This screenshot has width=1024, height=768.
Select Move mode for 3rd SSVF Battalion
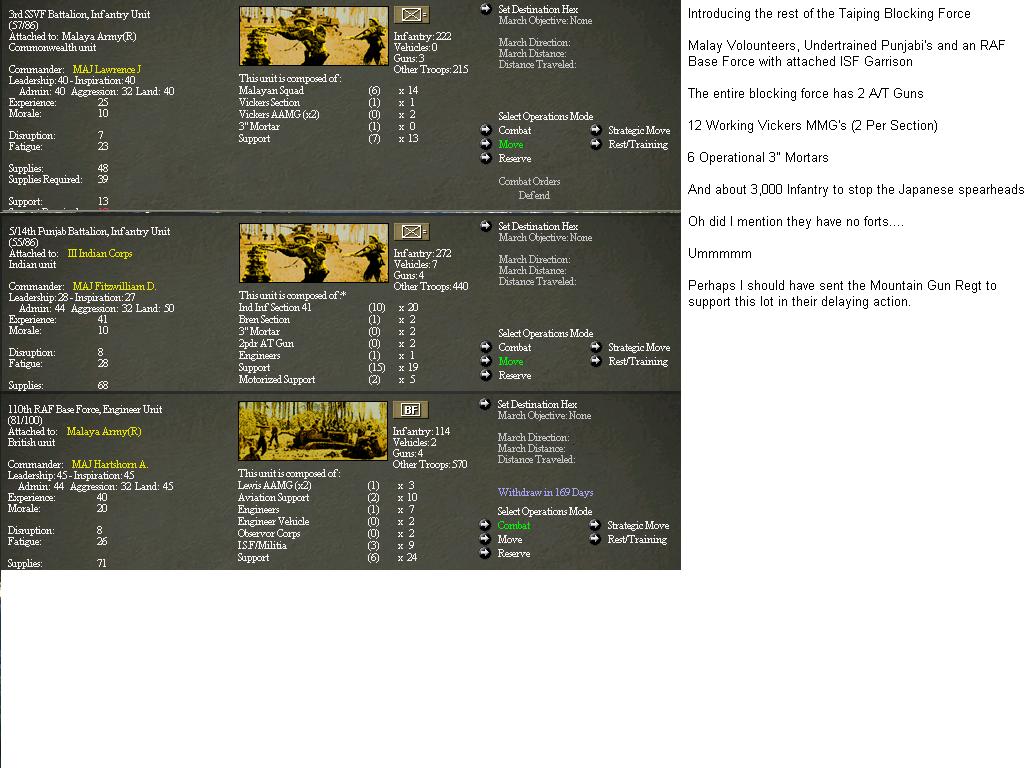point(511,144)
